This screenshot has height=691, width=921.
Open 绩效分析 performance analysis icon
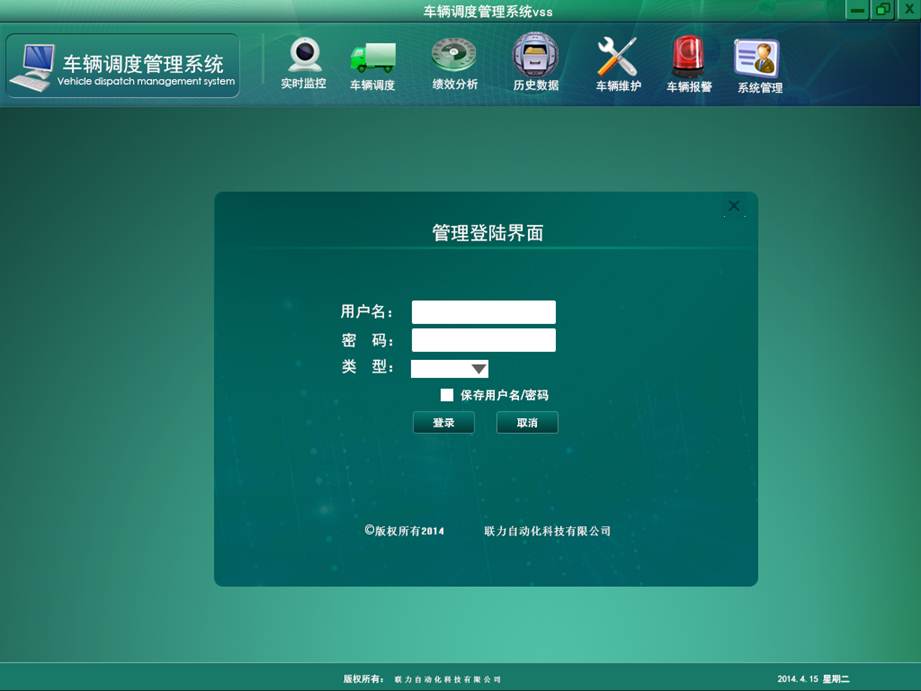[x=454, y=55]
